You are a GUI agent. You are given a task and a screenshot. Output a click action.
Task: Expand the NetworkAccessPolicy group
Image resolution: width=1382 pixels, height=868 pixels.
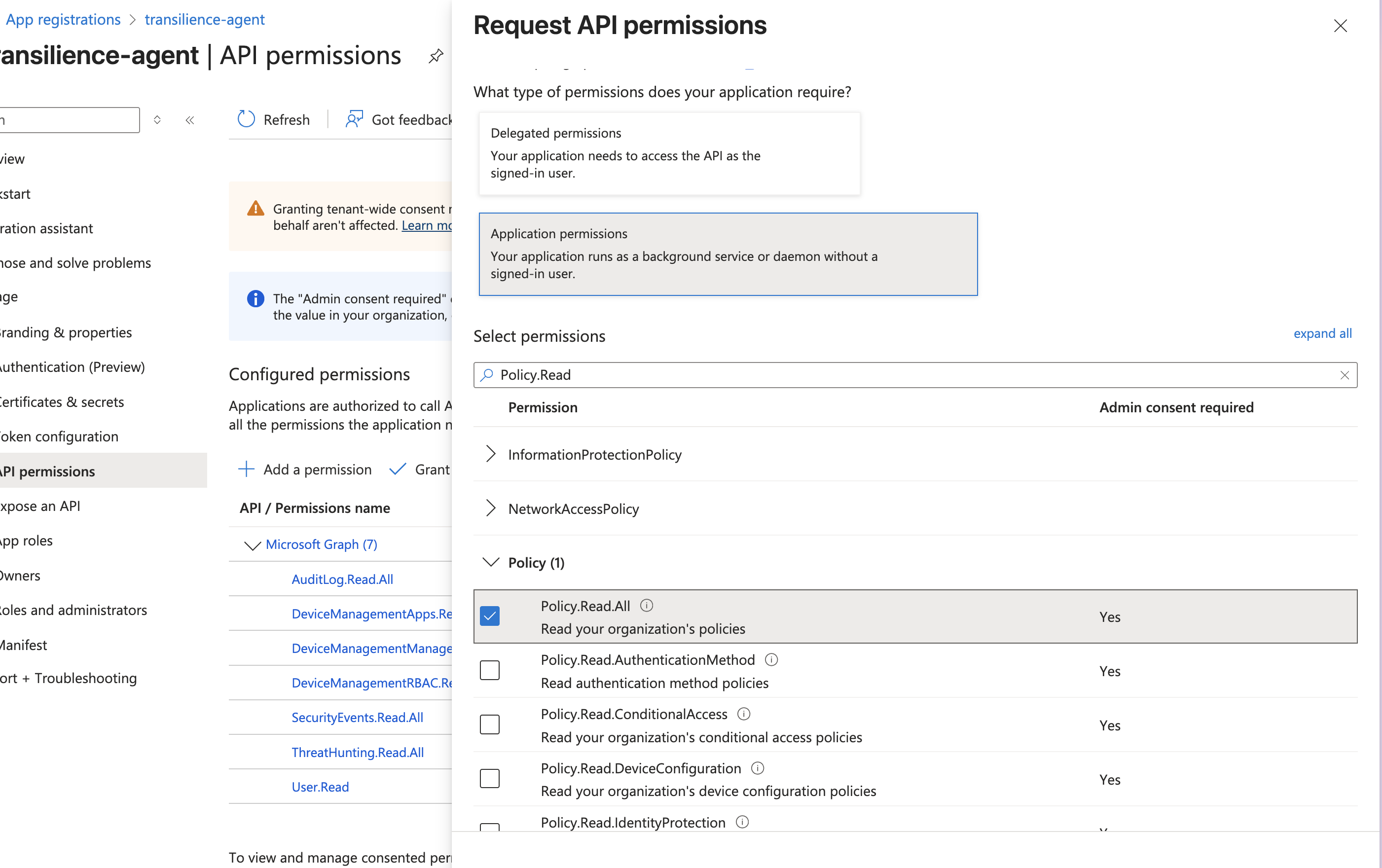click(x=491, y=508)
